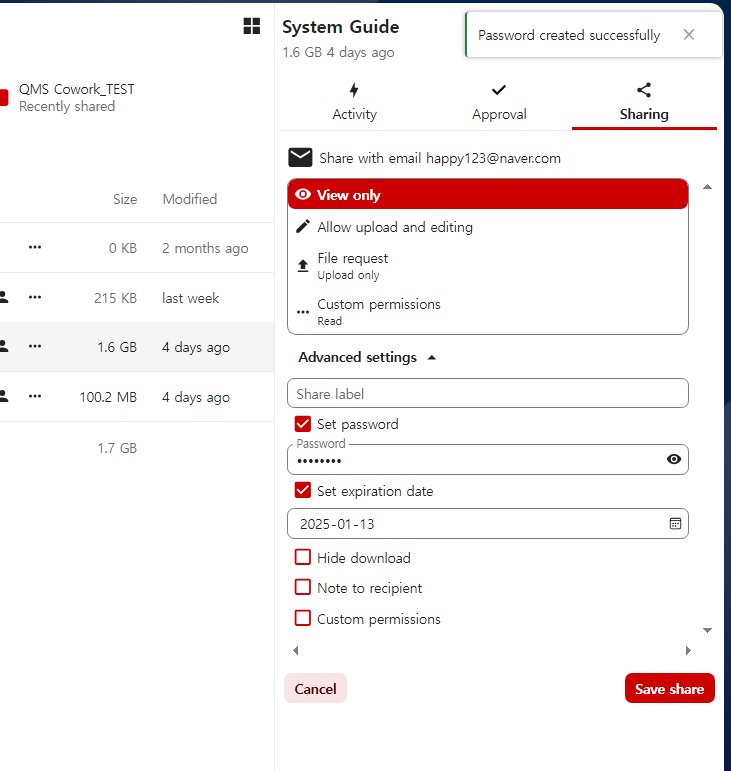This screenshot has width=731, height=771.
Task: Select 'File request' upload only option
Action: click(x=352, y=265)
